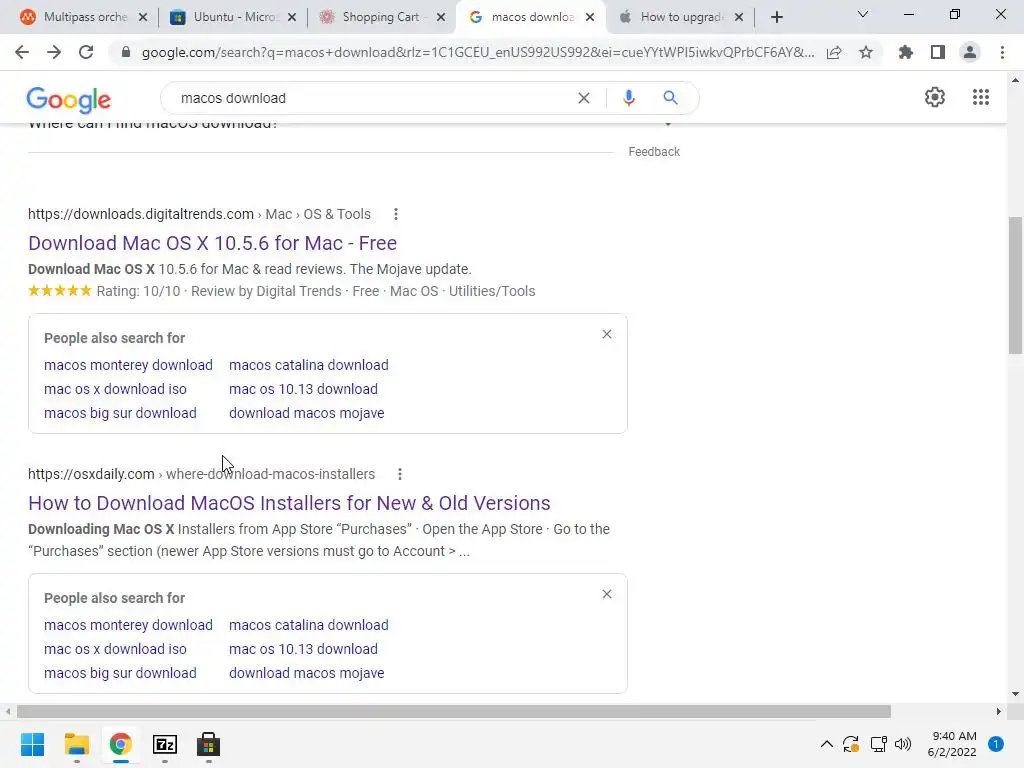Click the Chrome address bar URL
The height and width of the screenshot is (768, 1024).
click(x=478, y=52)
